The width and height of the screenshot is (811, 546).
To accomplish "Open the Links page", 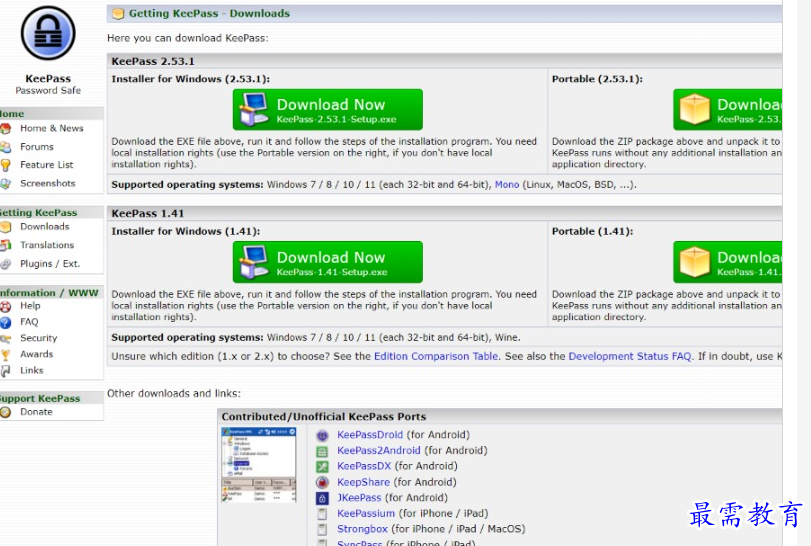I will 32,370.
